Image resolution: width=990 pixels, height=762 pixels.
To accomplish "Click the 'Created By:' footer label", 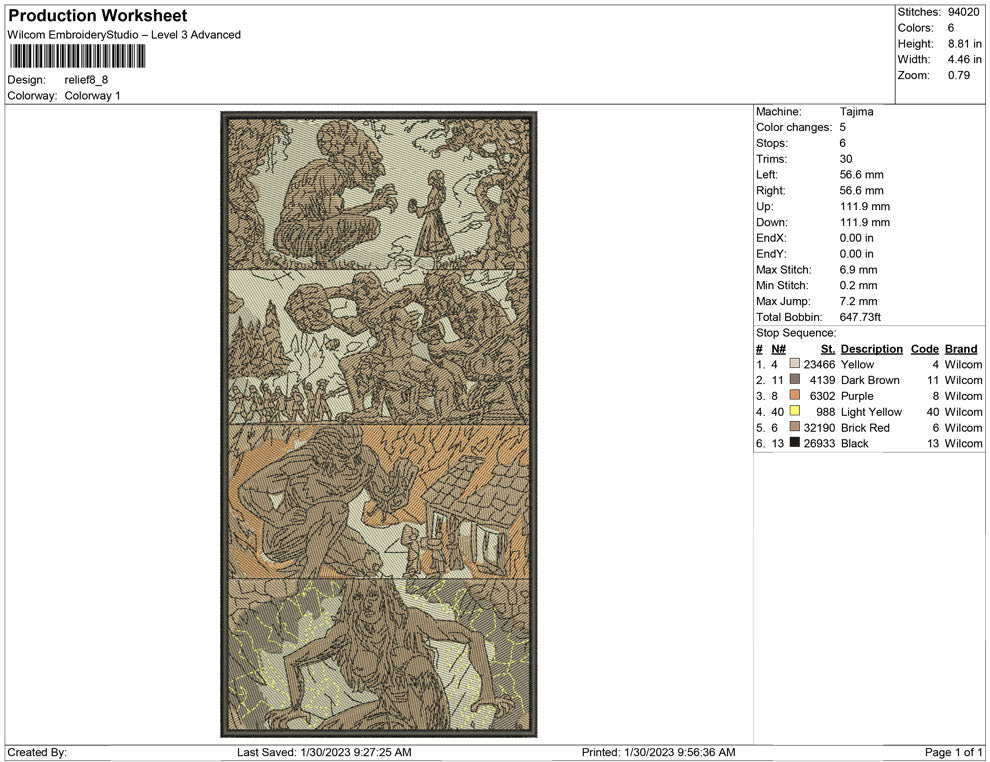I will tap(37, 752).
